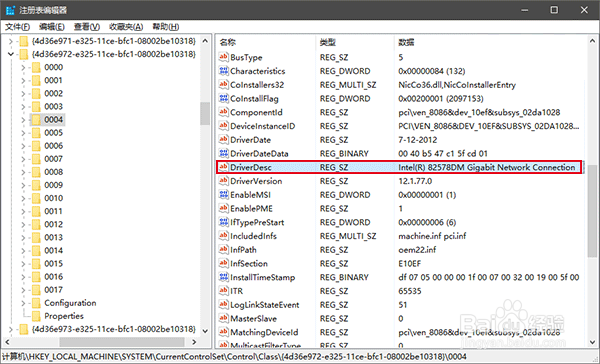Click the LogLinkStateEvent string icon
The image size is (600, 364).
pos(223,305)
